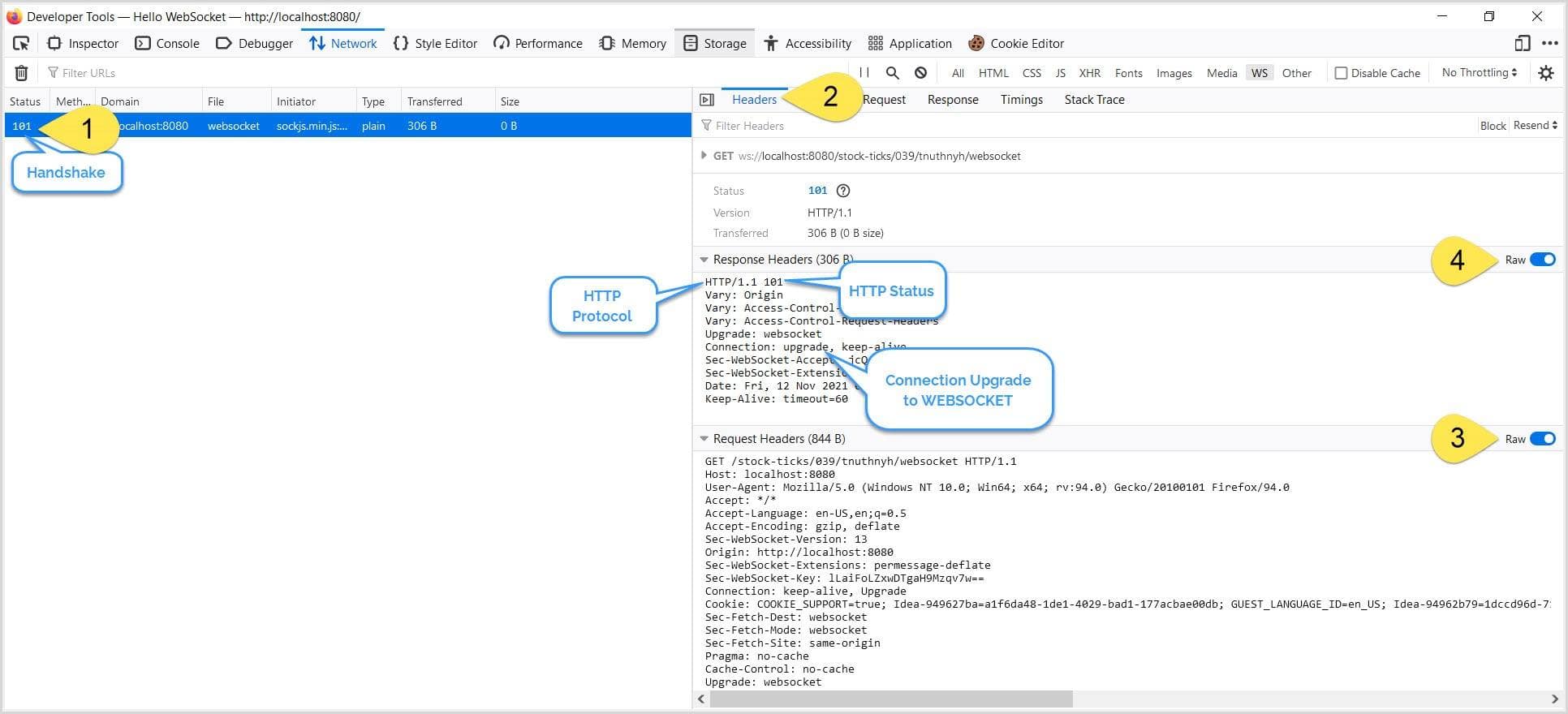1568x714 pixels.
Task: Select the Network tab
Action: (x=342, y=44)
